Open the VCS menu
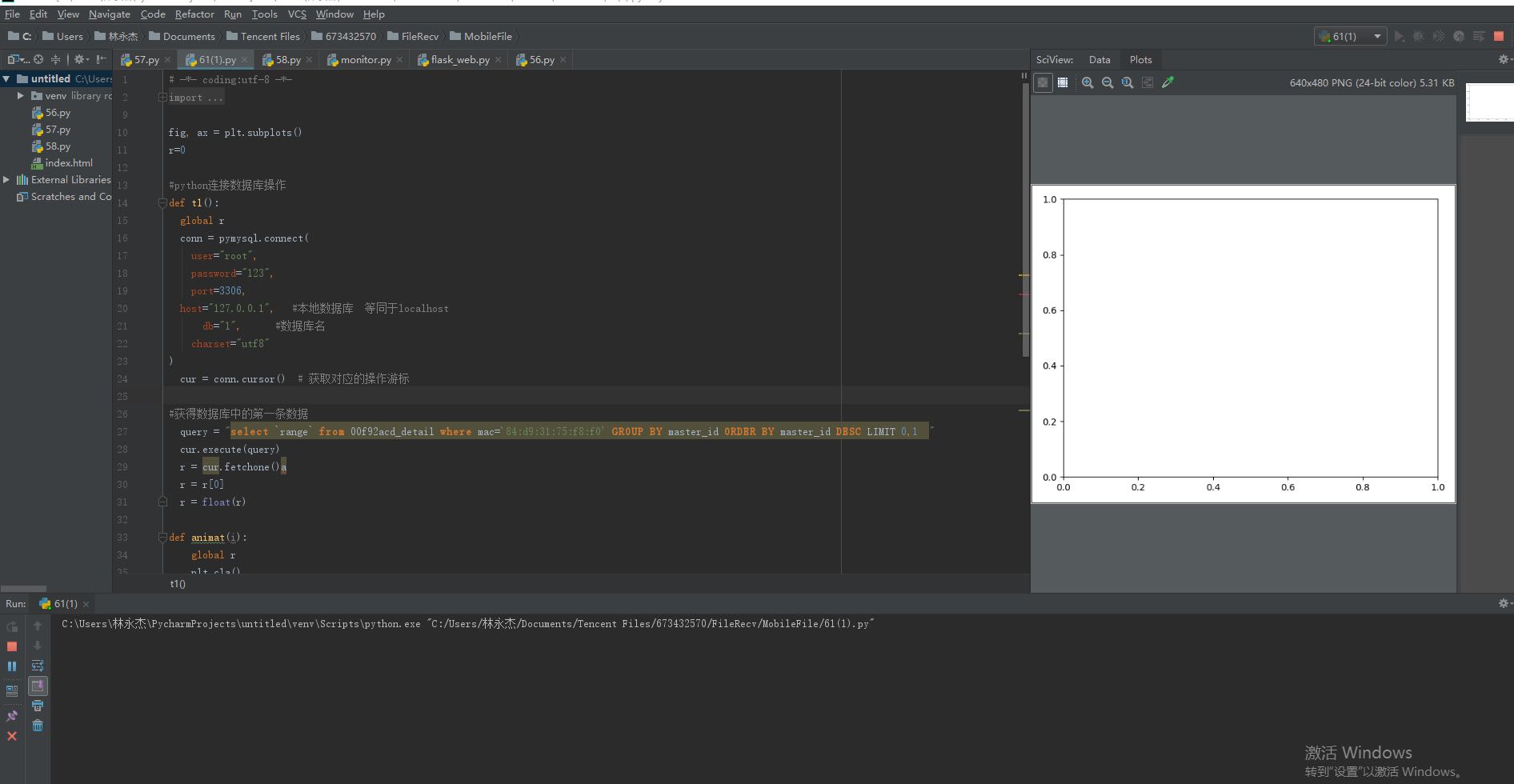Viewport: 1514px width, 784px height. click(x=297, y=14)
